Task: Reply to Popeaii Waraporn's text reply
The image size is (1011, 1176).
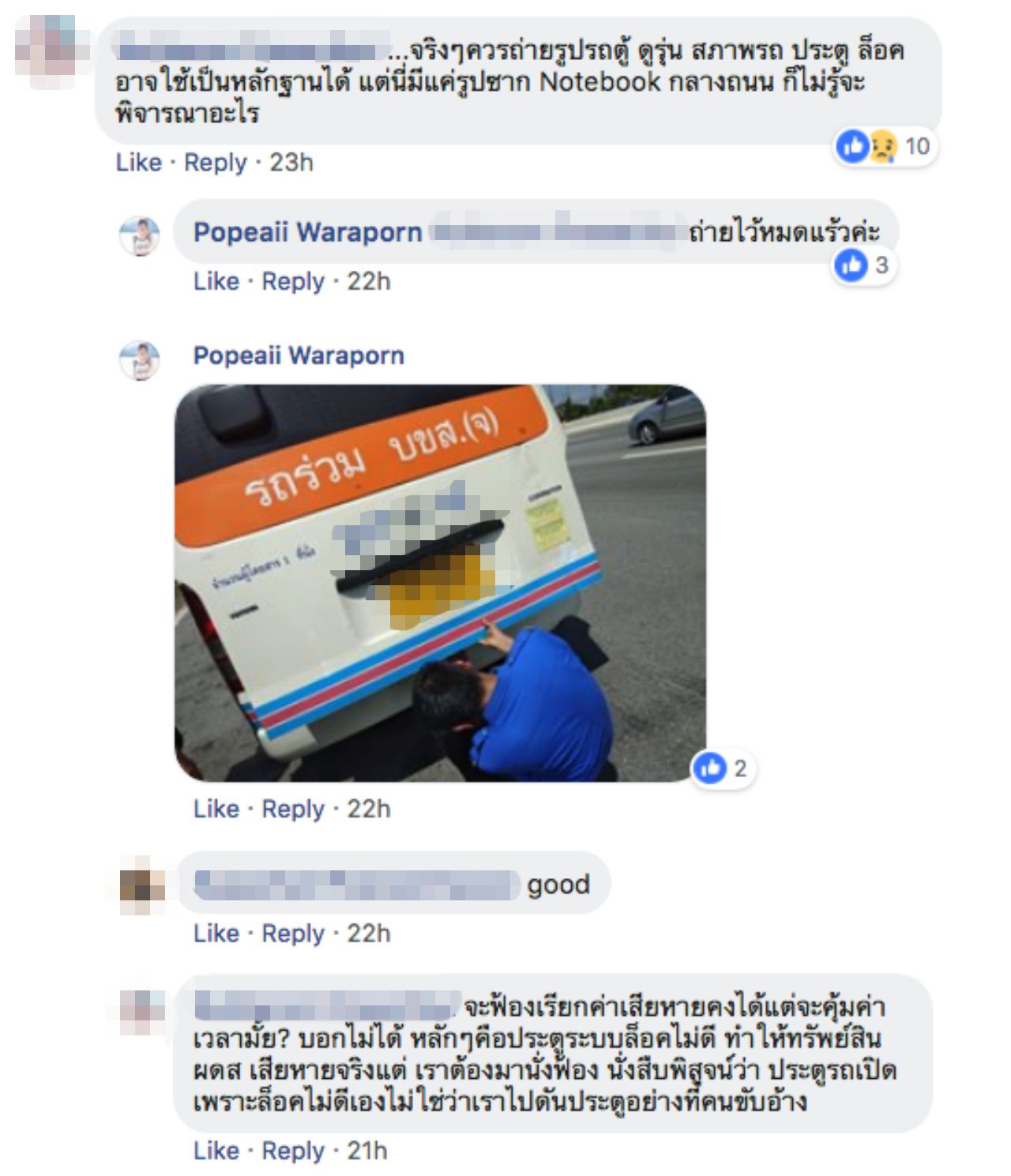Action: tap(293, 281)
